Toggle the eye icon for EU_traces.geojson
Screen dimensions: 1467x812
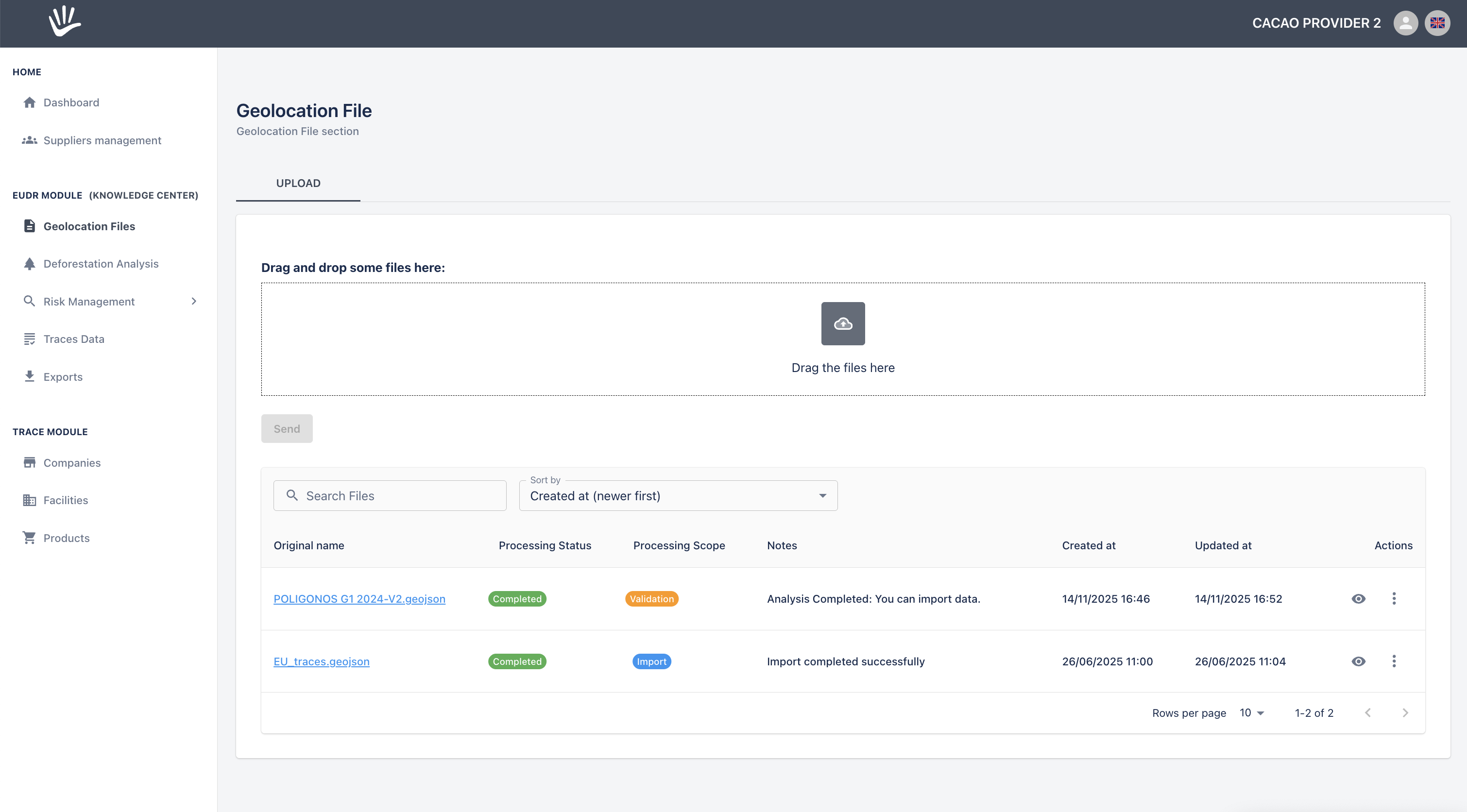point(1359,661)
